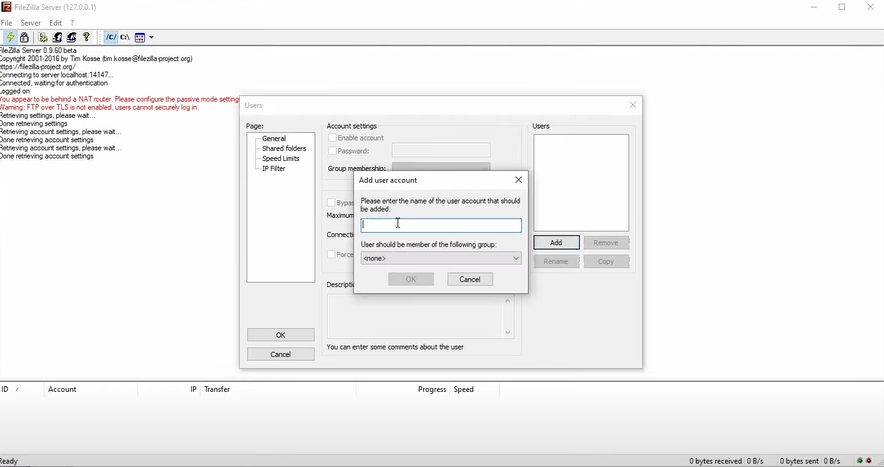Select the C:\ path display icon
884x467 pixels.
(125, 37)
